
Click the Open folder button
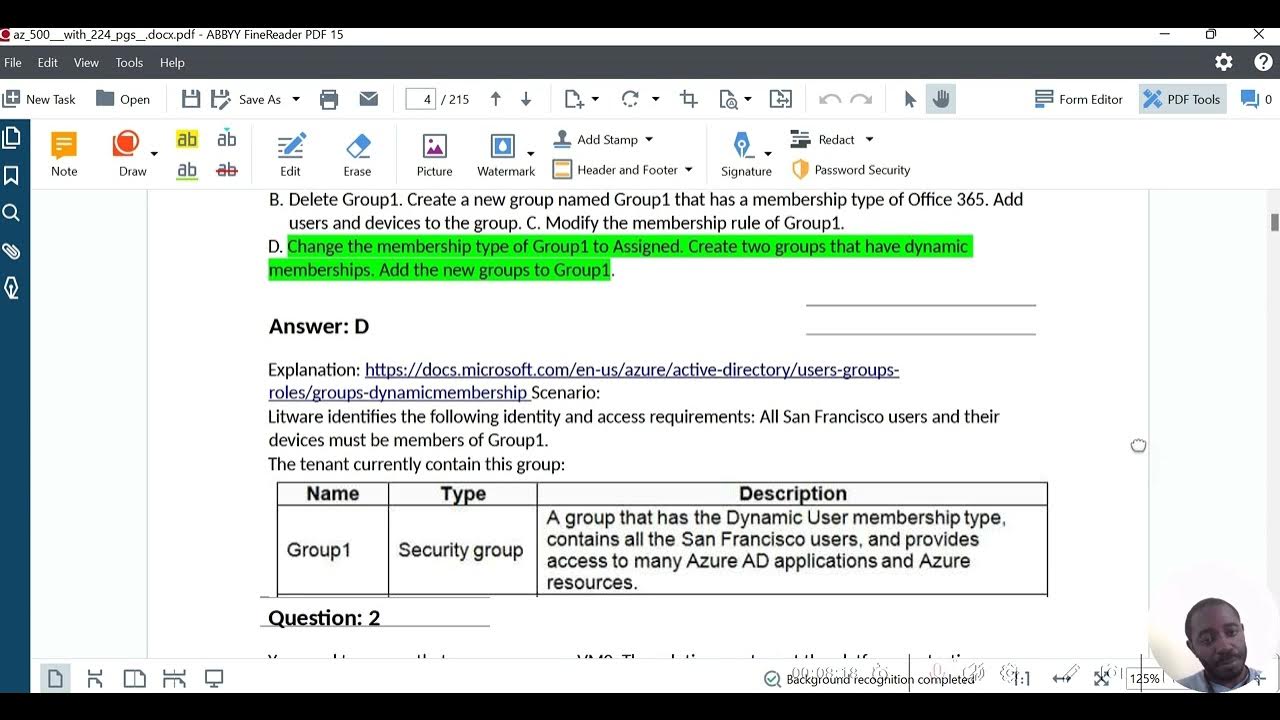123,99
